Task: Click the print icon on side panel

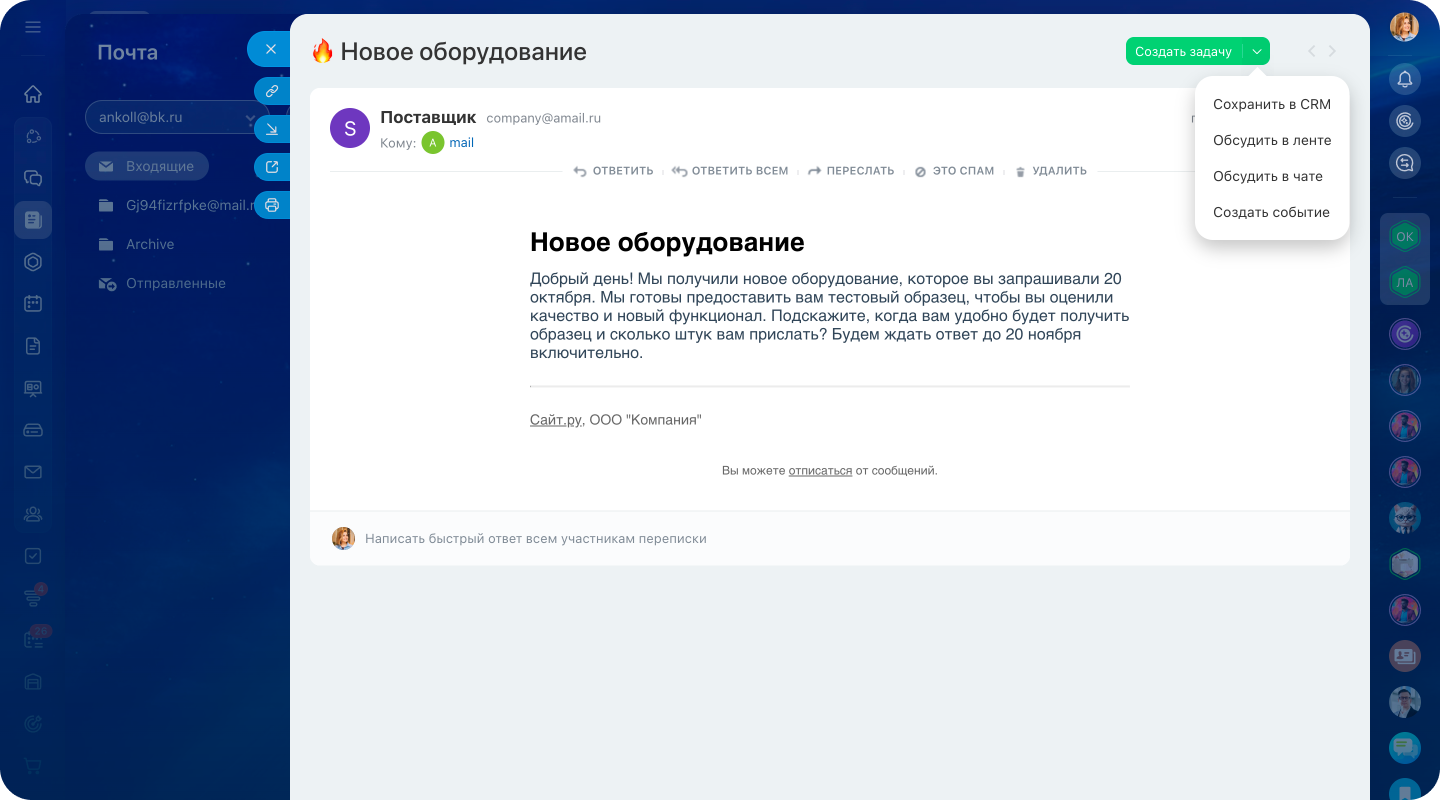Action: (x=271, y=206)
